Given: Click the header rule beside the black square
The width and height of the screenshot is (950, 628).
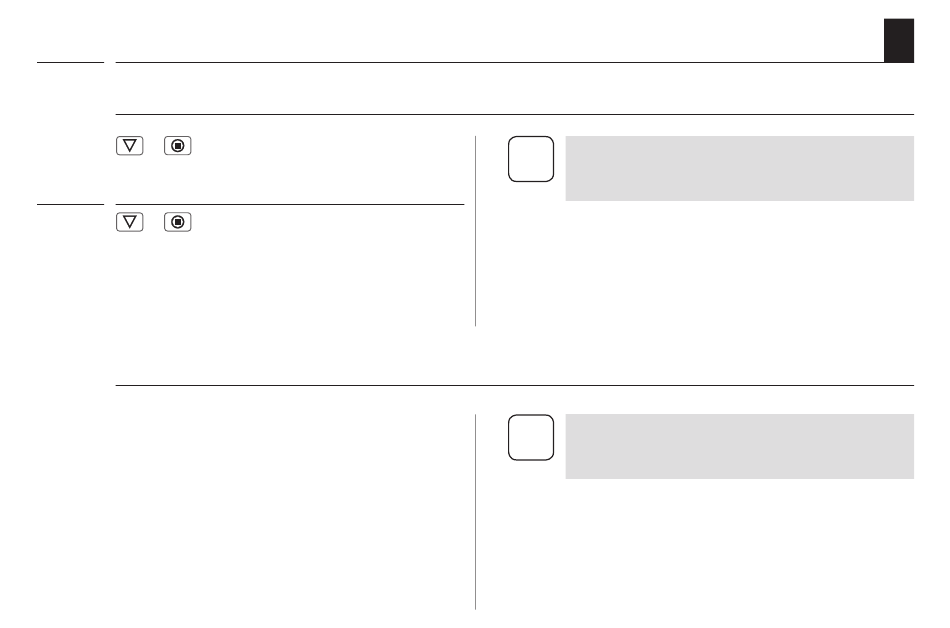Looking at the screenshot, I should click(500, 62).
